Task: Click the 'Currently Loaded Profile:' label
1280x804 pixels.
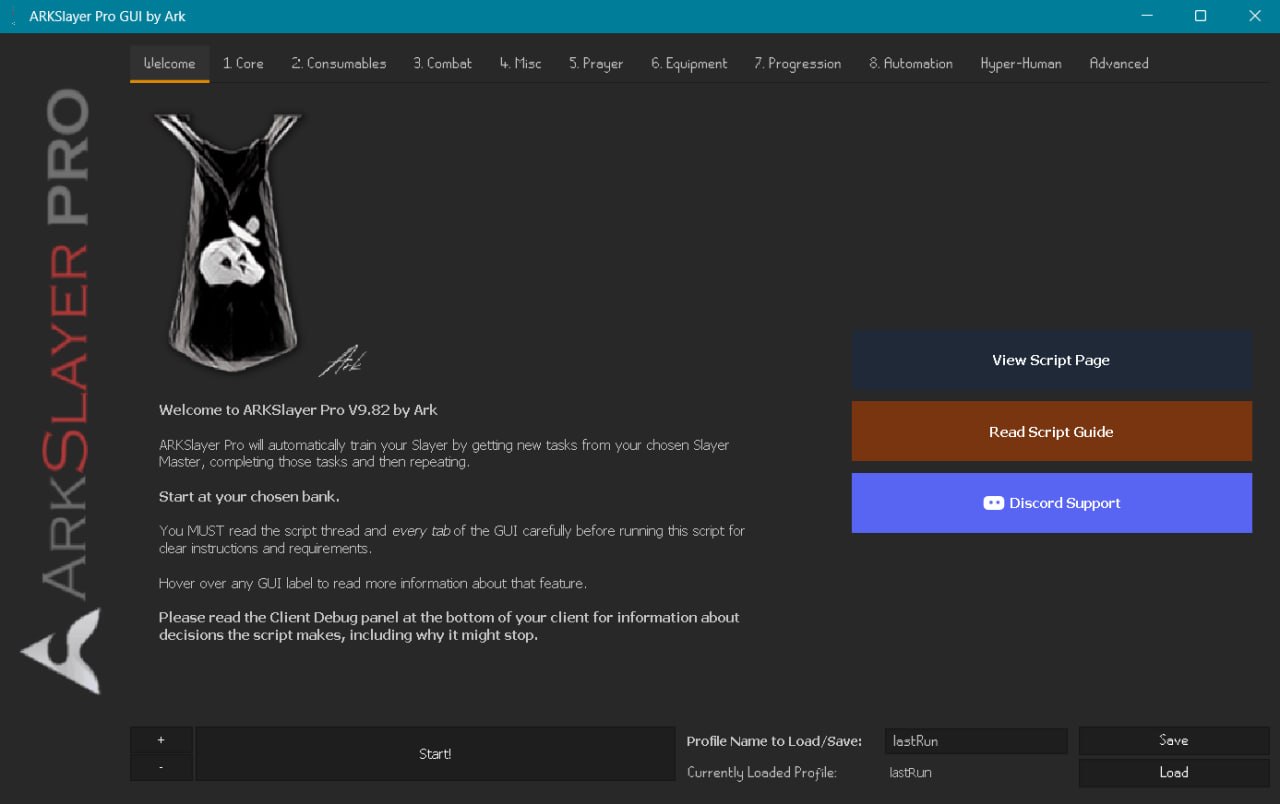Action: 762,773
